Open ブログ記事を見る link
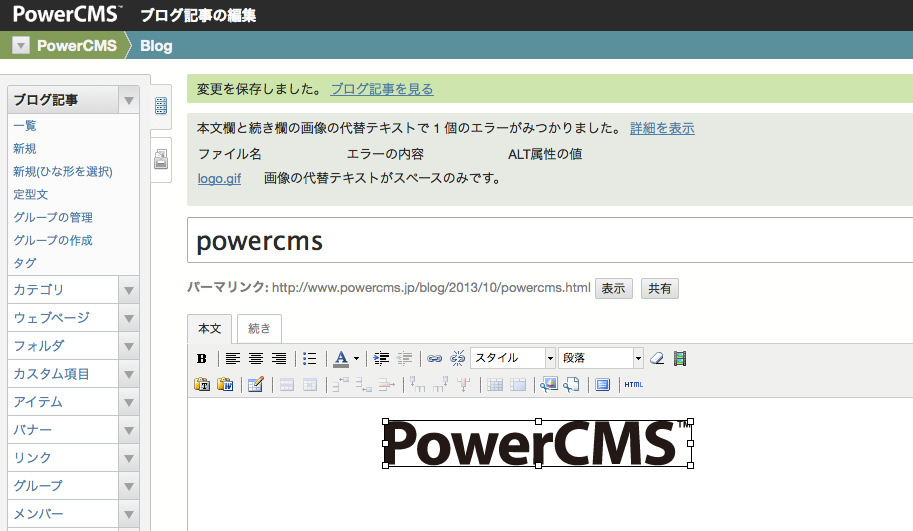Screen dimensions: 913x531 point(382,89)
